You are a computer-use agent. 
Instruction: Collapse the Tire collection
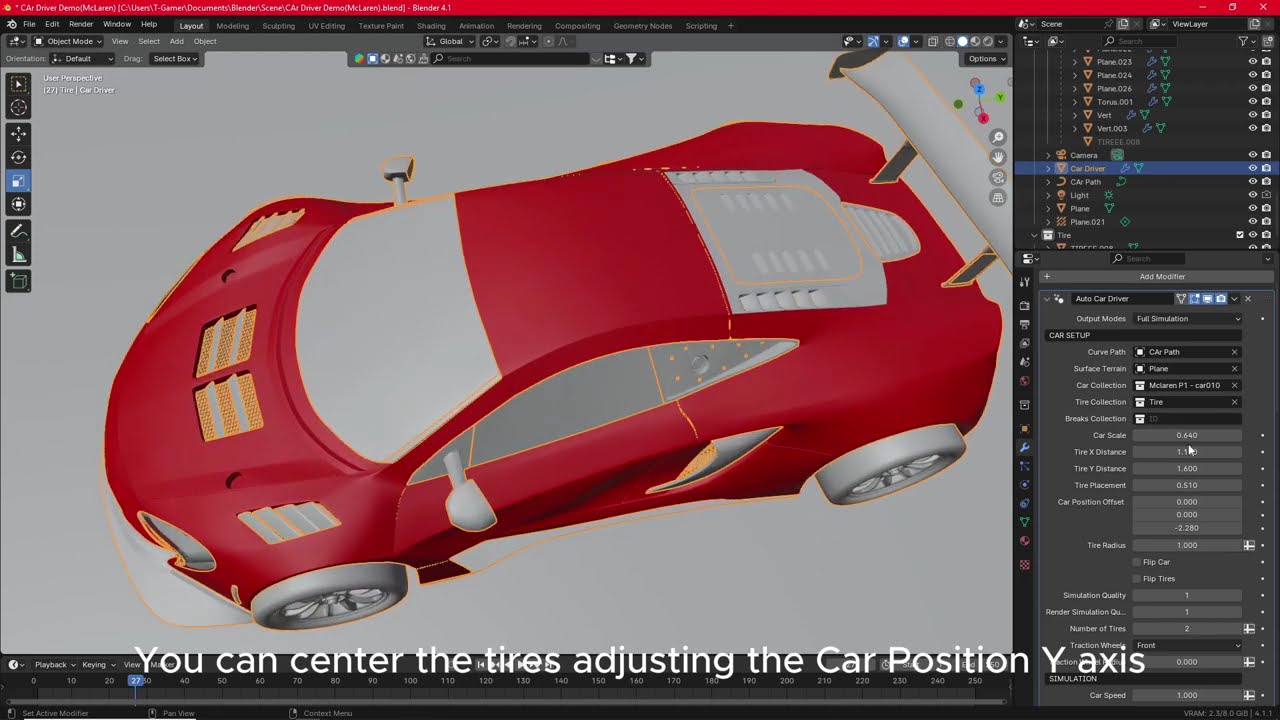(x=1035, y=235)
